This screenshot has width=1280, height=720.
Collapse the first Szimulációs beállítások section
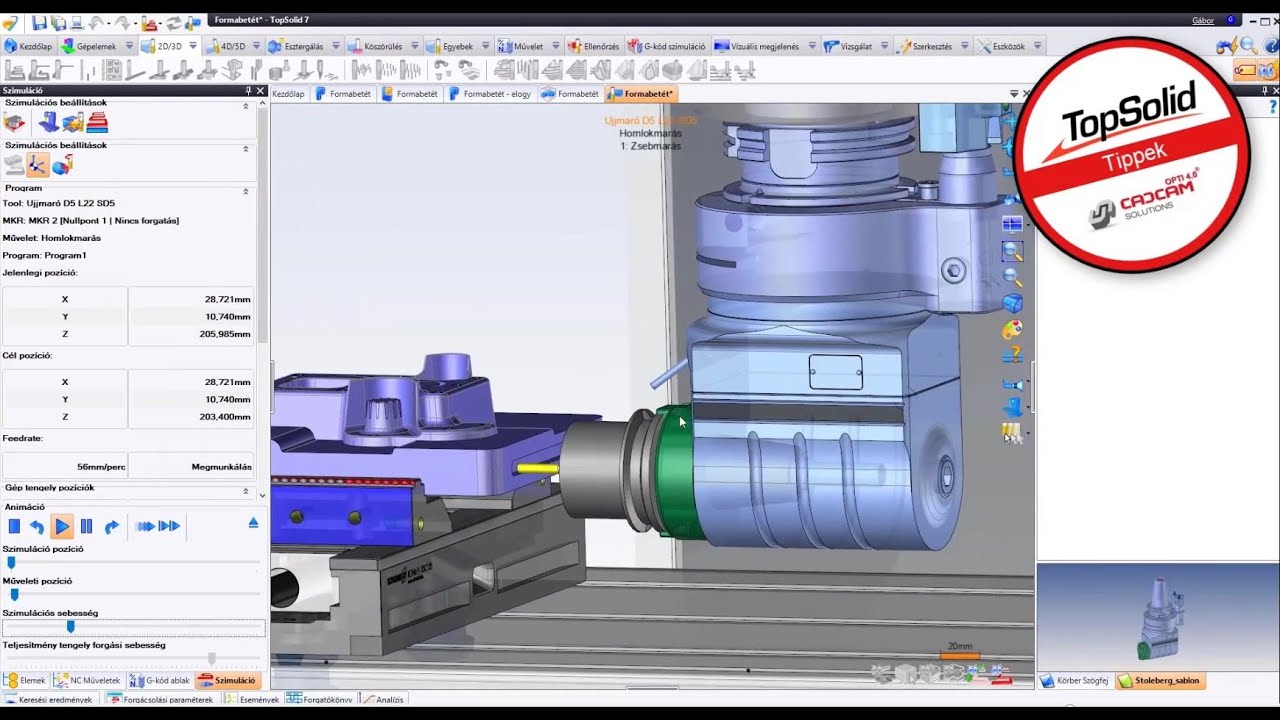[x=246, y=105]
